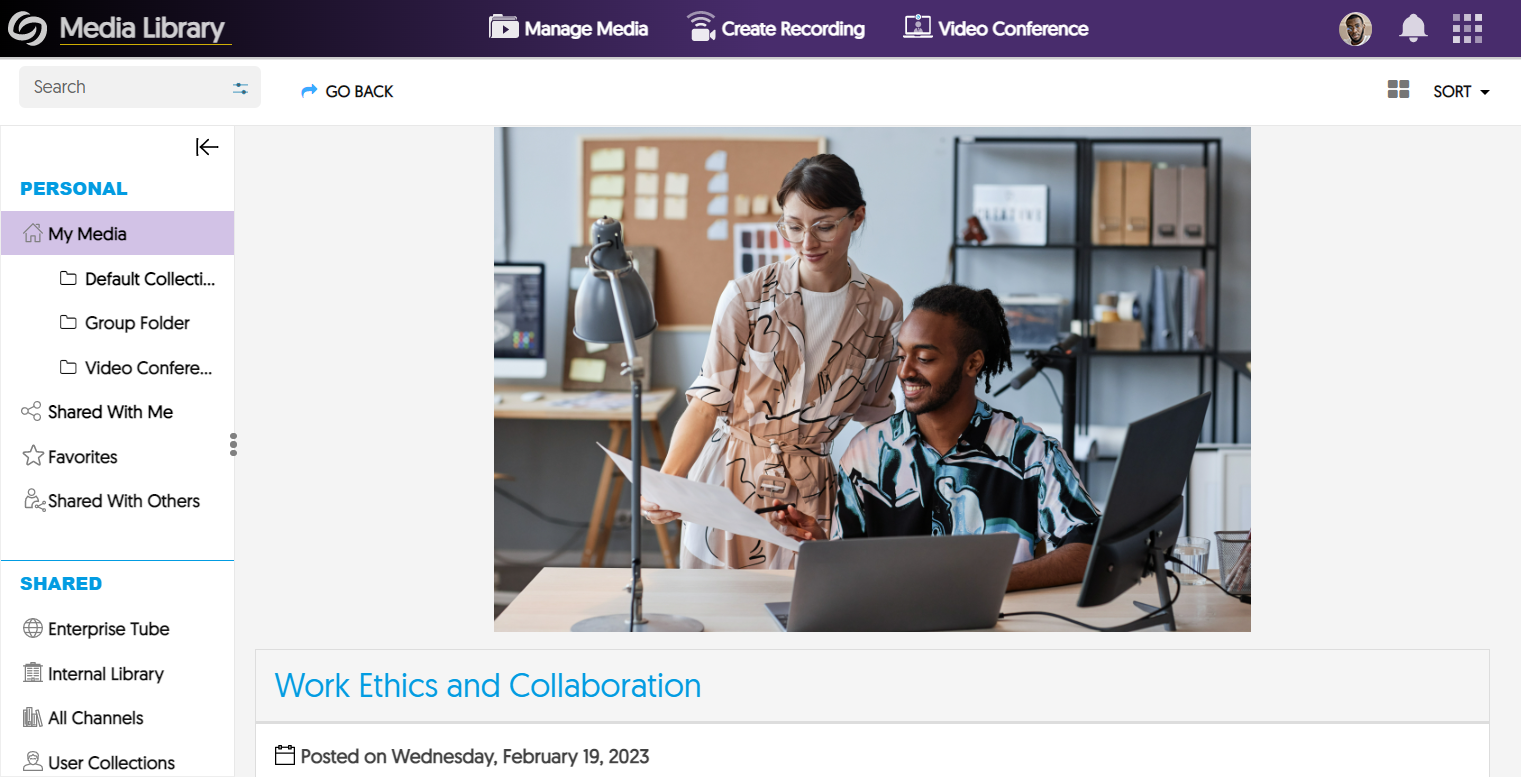Open the notifications bell
The height and width of the screenshot is (777, 1521).
[x=1413, y=29]
